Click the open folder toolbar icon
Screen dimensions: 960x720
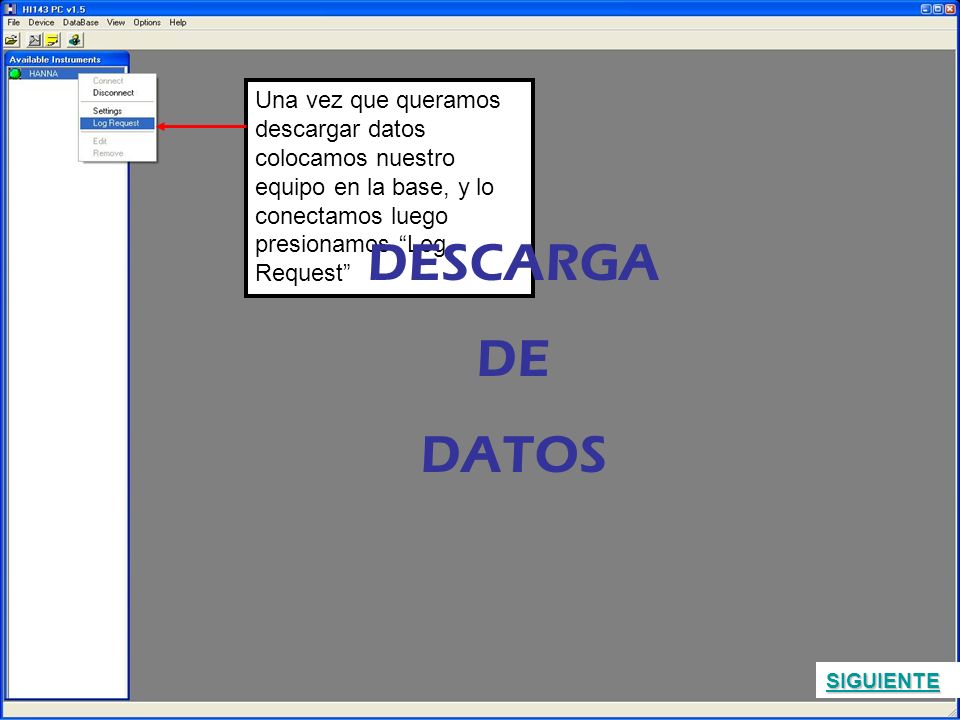[x=12, y=40]
